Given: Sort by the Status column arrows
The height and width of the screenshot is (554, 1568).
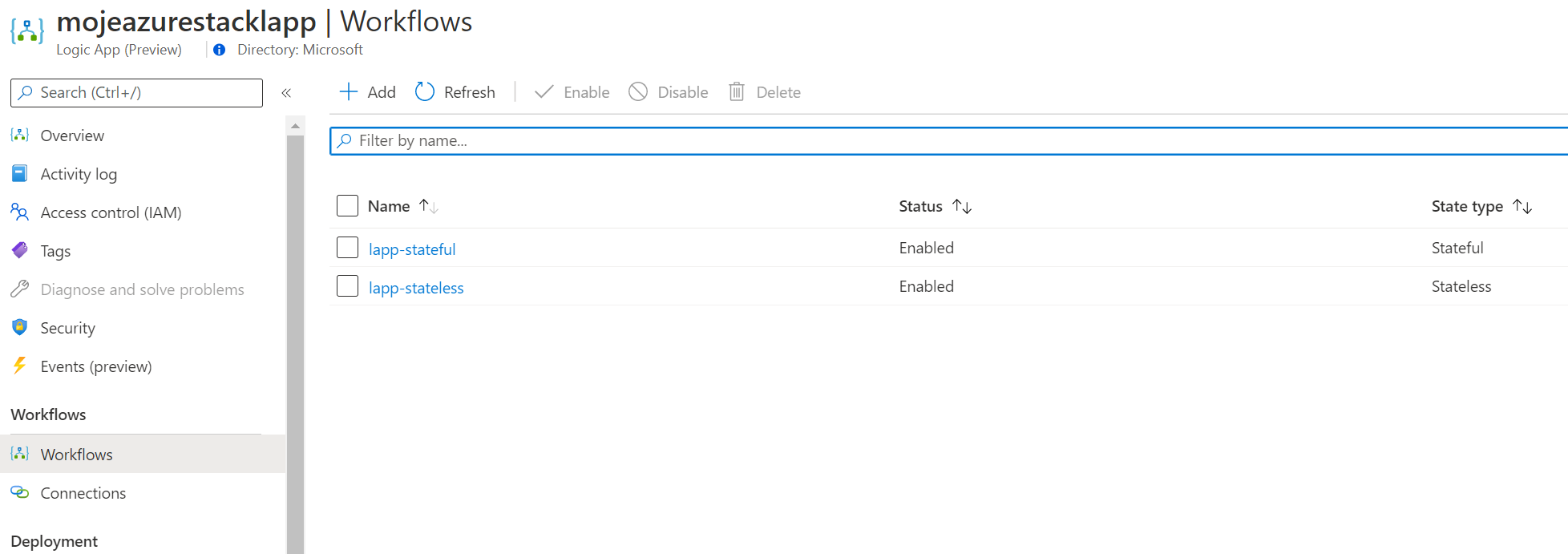Looking at the screenshot, I should click(x=962, y=207).
